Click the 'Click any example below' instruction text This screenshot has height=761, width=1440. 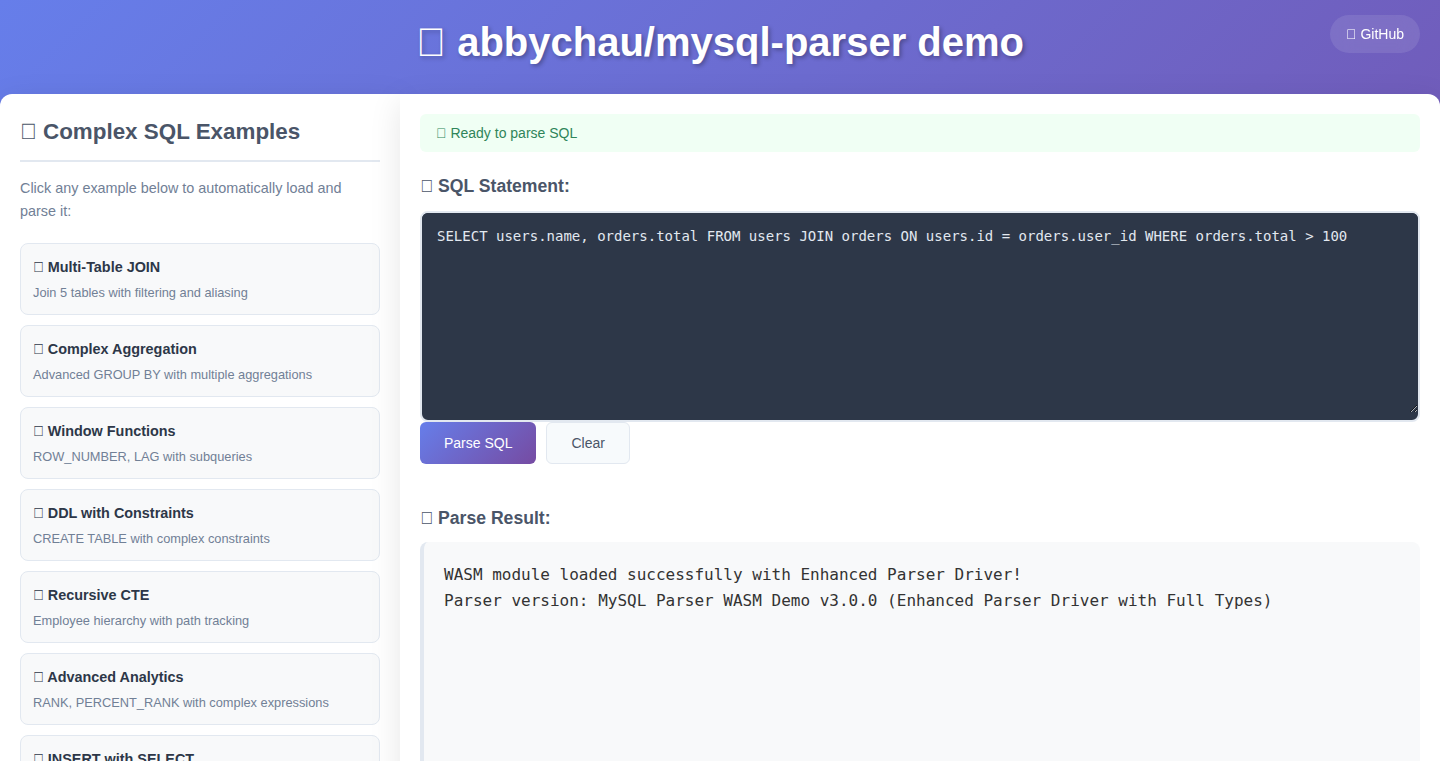coord(181,199)
